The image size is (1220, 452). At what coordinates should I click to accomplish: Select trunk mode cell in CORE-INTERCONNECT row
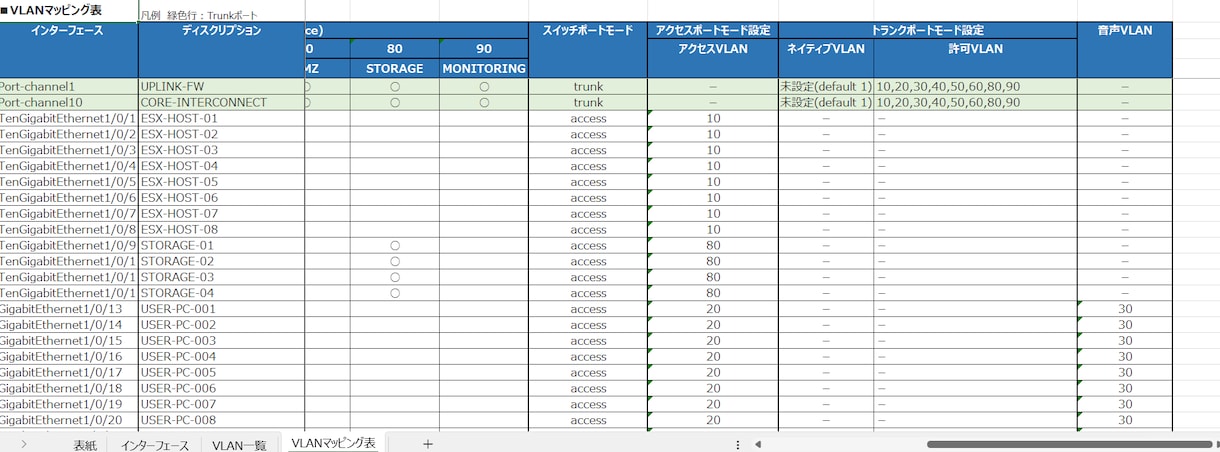588,103
